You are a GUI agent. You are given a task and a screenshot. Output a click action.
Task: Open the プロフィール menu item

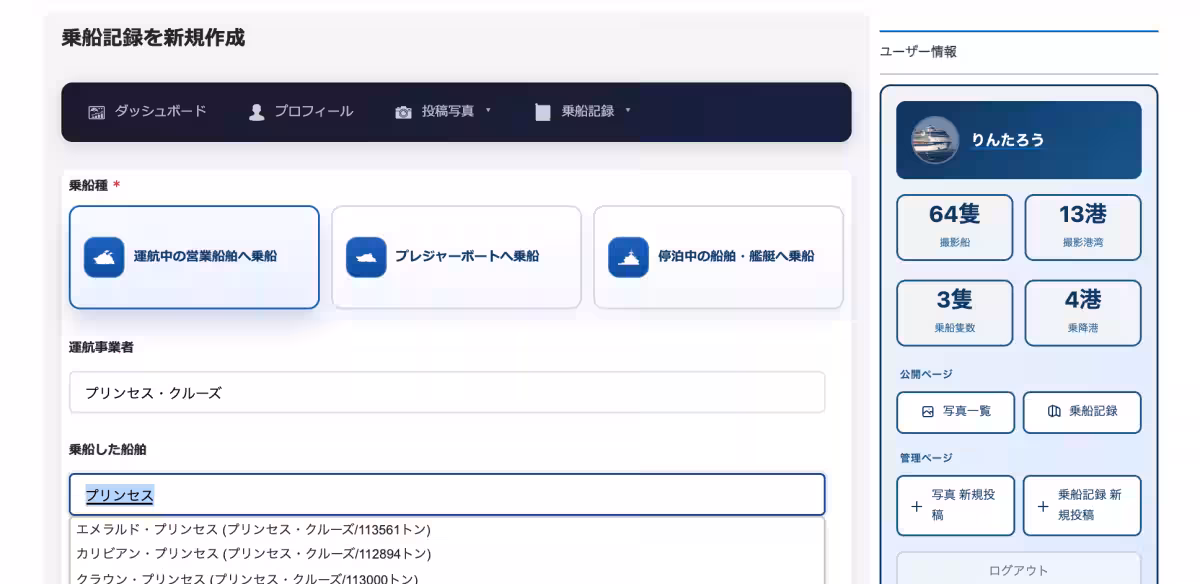point(301,112)
